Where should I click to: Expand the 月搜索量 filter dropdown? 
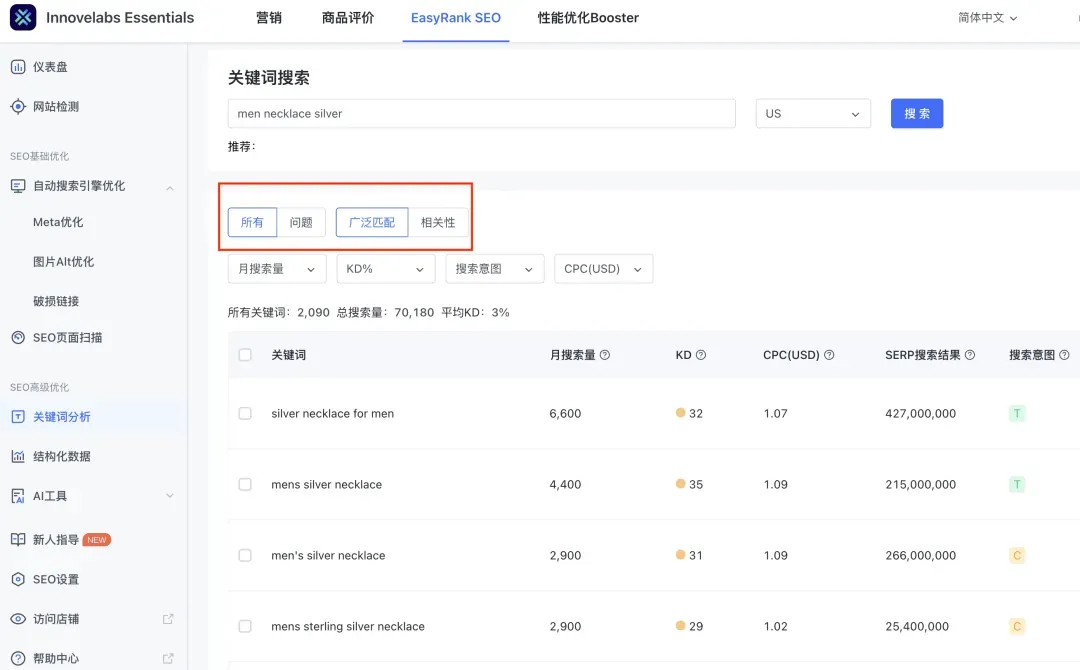[276, 269]
